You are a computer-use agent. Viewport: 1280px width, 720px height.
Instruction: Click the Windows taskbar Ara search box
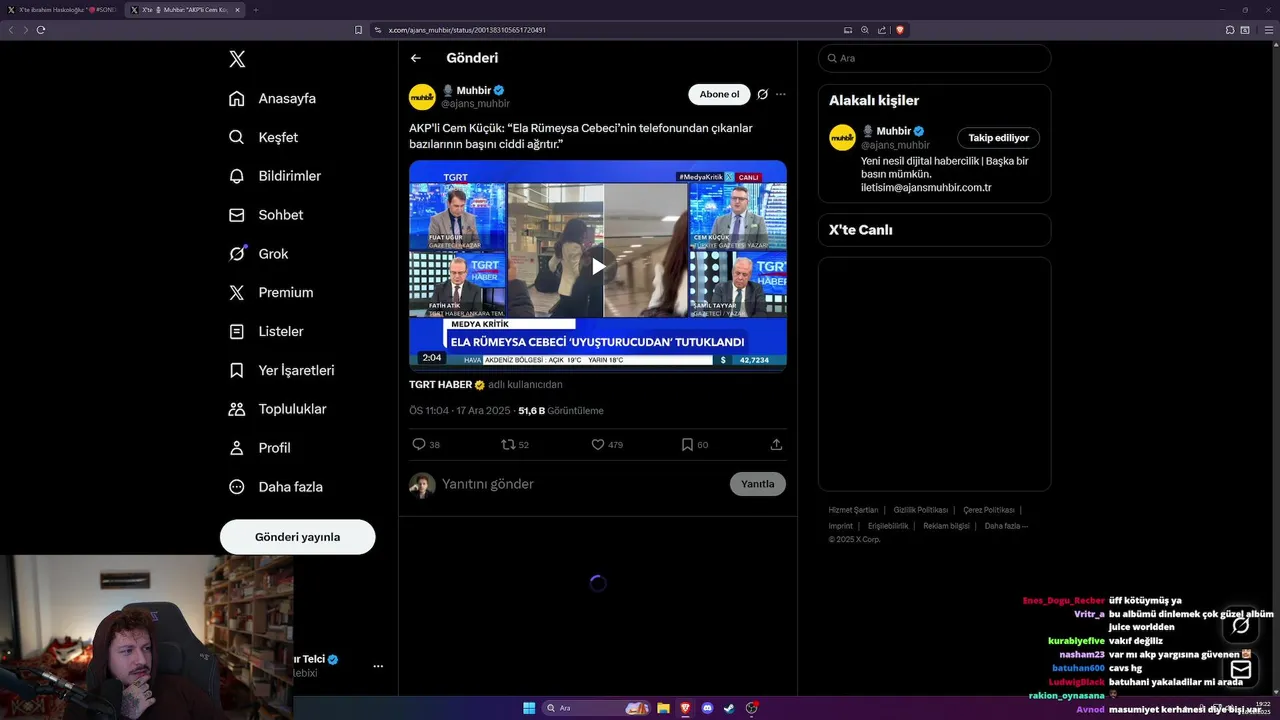[x=597, y=708]
